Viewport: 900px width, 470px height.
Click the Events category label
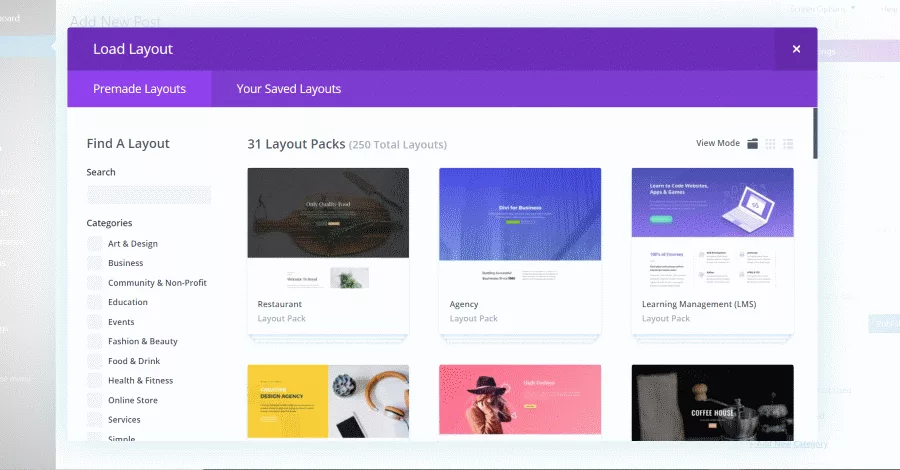coord(121,322)
